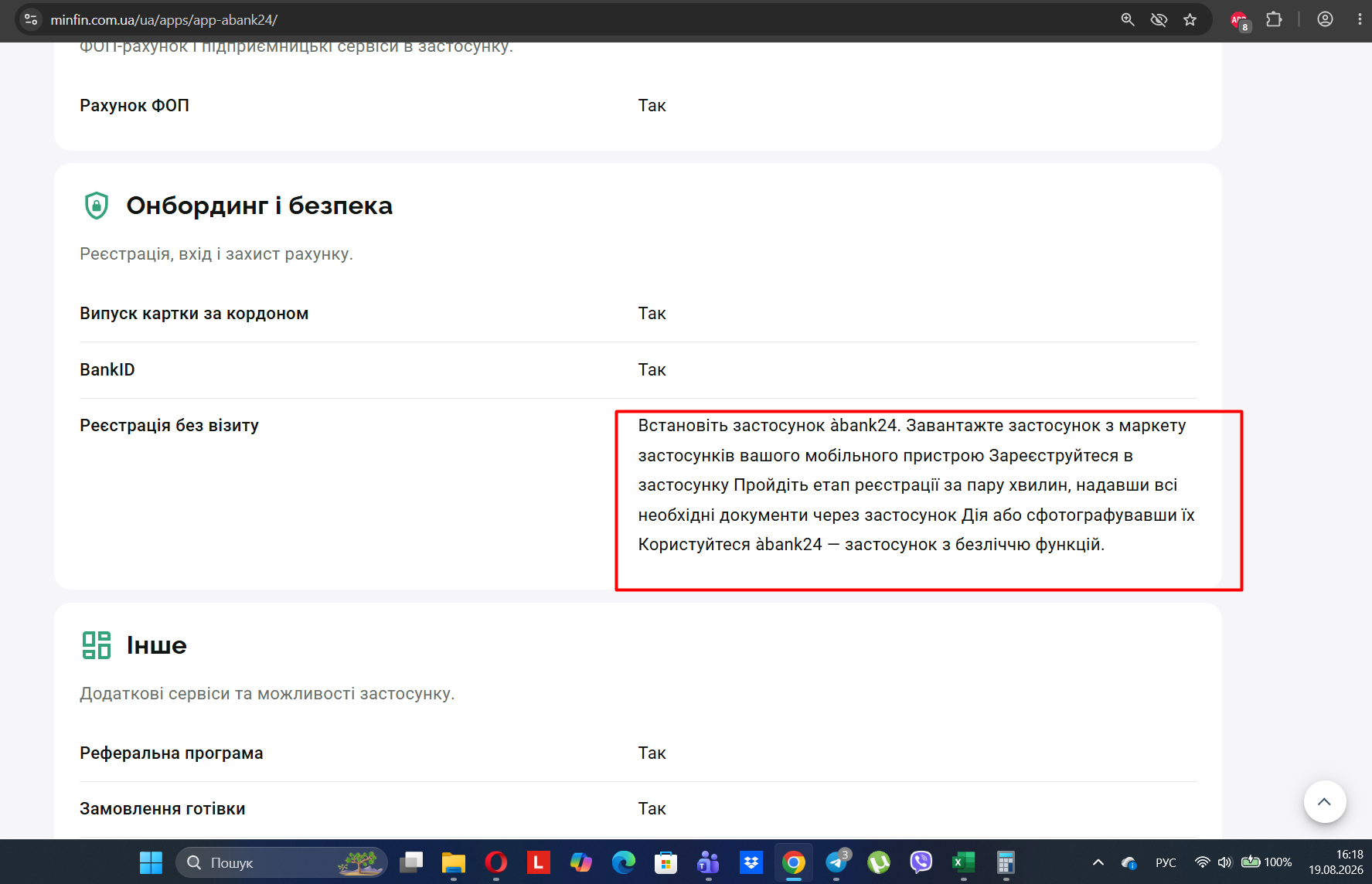Open the crossed-eye tracking protection icon
Screen dimensions: 1372x884
[x=1159, y=19]
